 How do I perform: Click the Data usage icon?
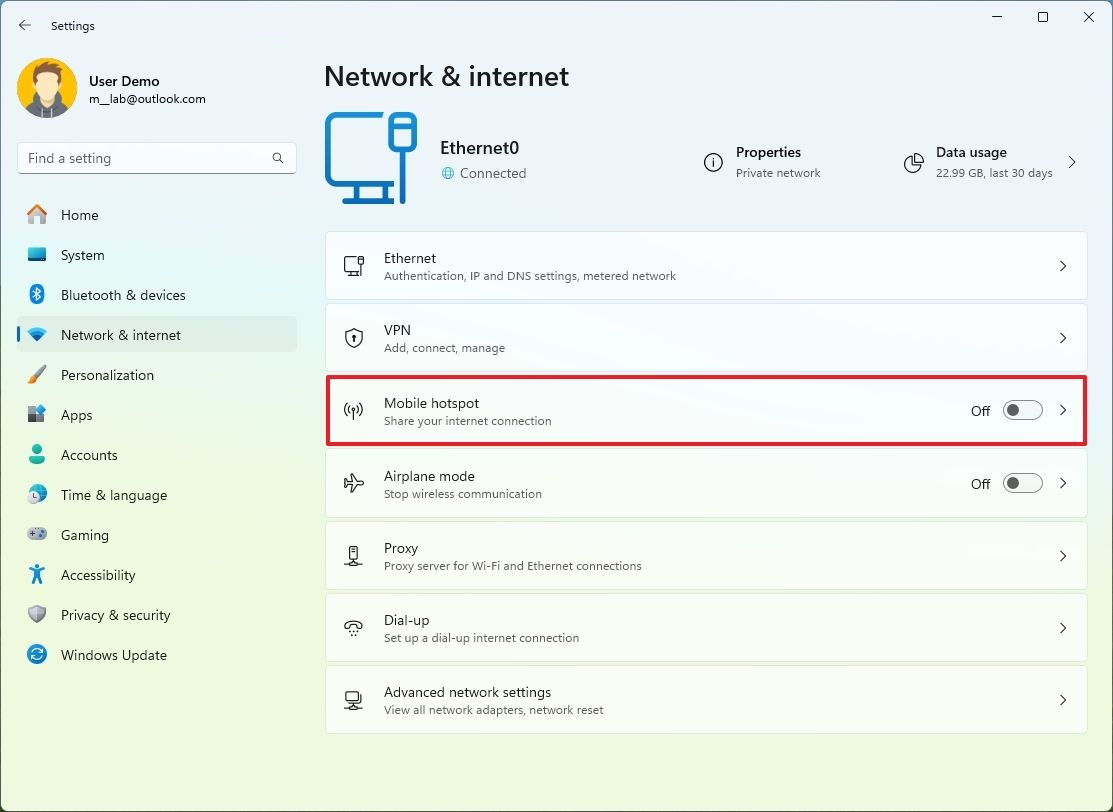(x=913, y=162)
